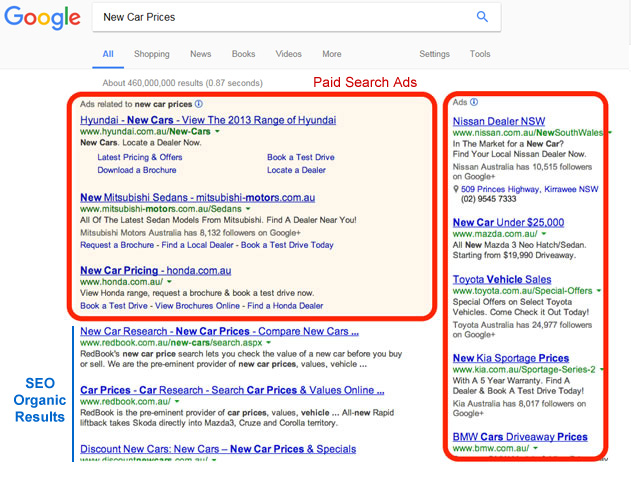Viewport: 631px width, 480px height.
Task: Click the 'About 460,000,000 results' stats text
Action: coord(182,83)
